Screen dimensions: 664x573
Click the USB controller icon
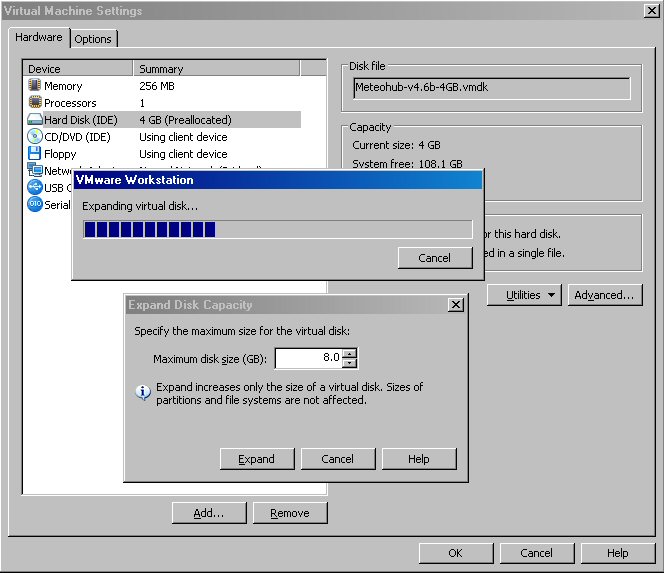click(35, 187)
